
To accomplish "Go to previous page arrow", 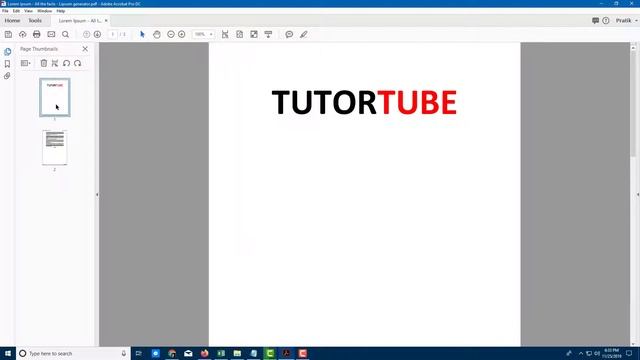I will [87, 34].
